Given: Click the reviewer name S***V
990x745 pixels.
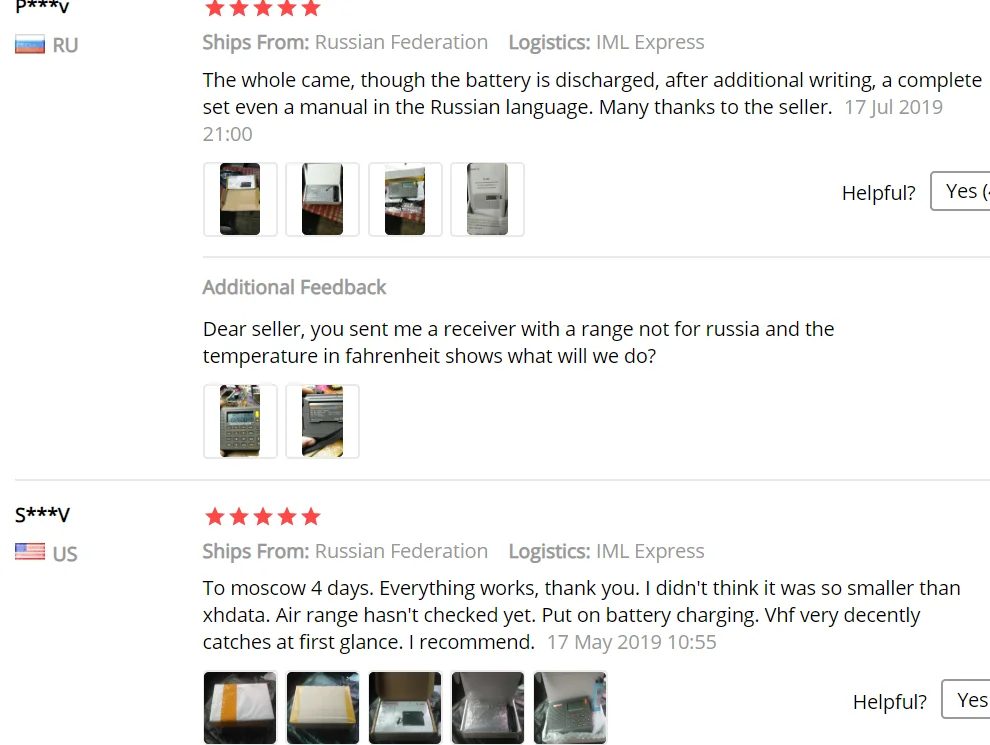Looking at the screenshot, I should 42,515.
